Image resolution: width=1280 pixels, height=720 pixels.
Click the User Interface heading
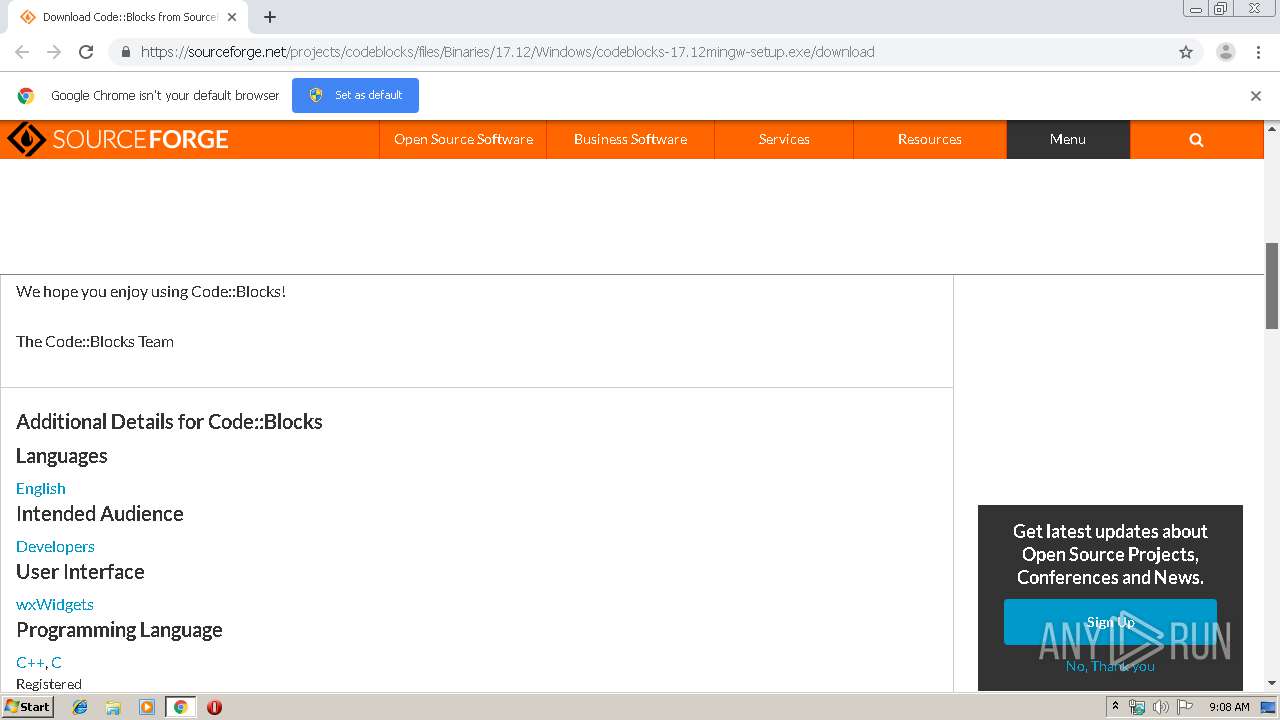pyautogui.click(x=80, y=572)
